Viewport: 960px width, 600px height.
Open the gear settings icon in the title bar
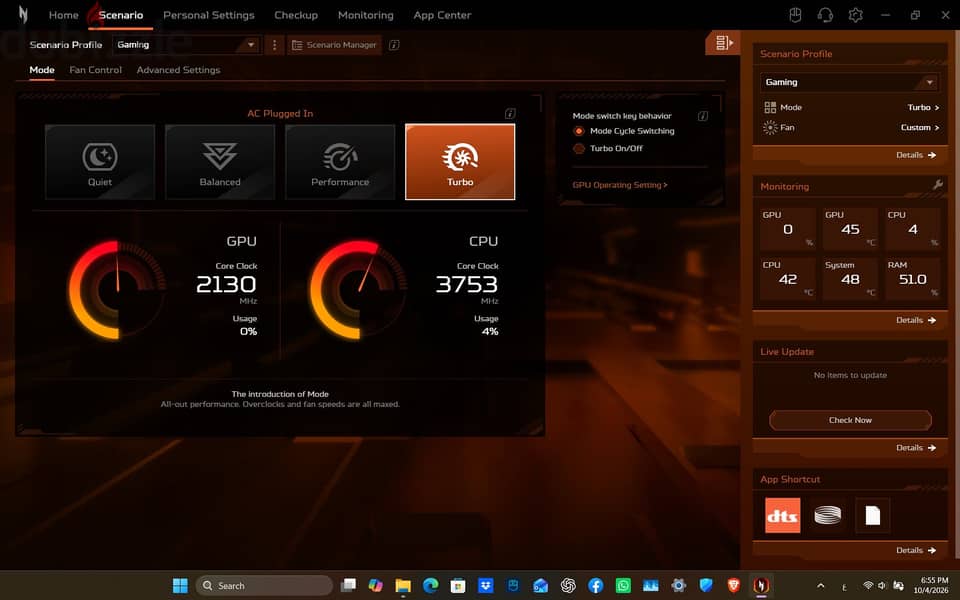(x=855, y=15)
